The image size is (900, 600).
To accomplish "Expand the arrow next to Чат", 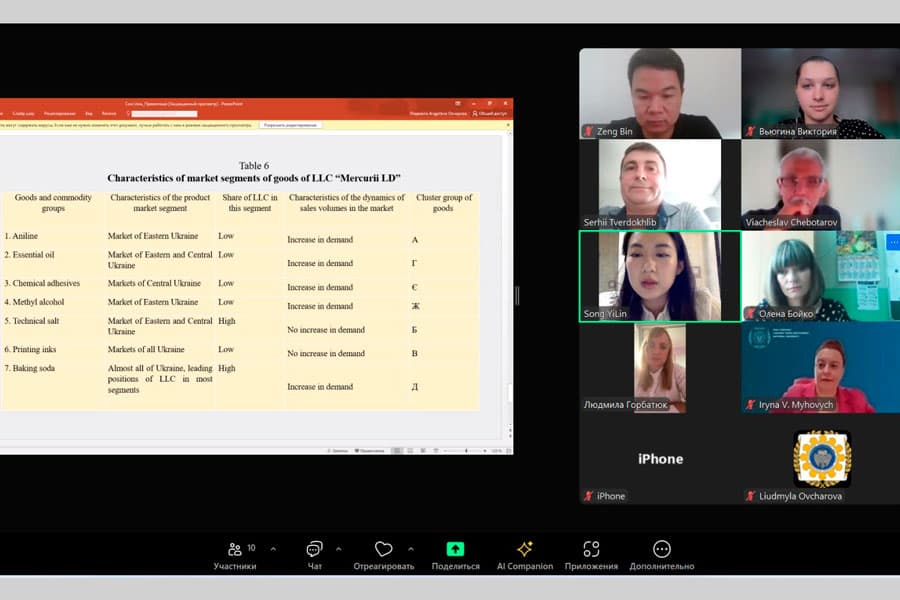I will tap(339, 549).
